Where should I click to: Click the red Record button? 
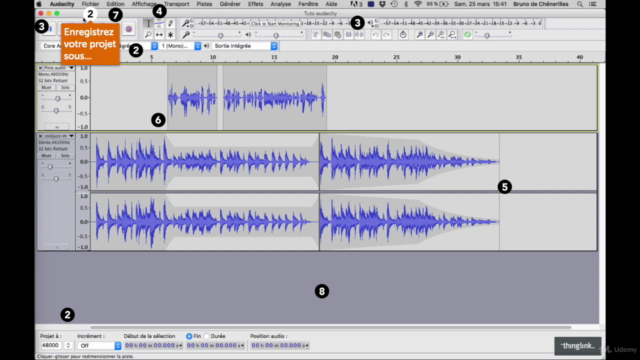[129, 29]
